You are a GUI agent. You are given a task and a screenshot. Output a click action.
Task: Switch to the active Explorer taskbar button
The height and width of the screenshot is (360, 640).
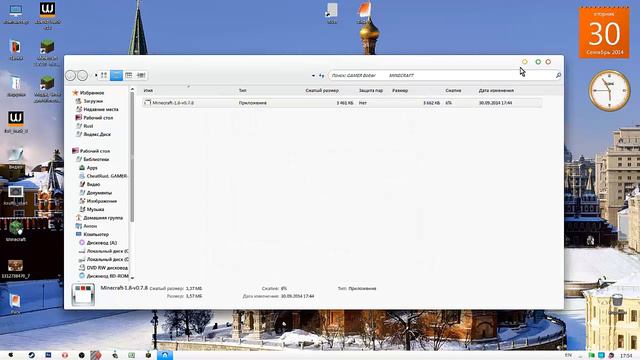tap(165, 355)
